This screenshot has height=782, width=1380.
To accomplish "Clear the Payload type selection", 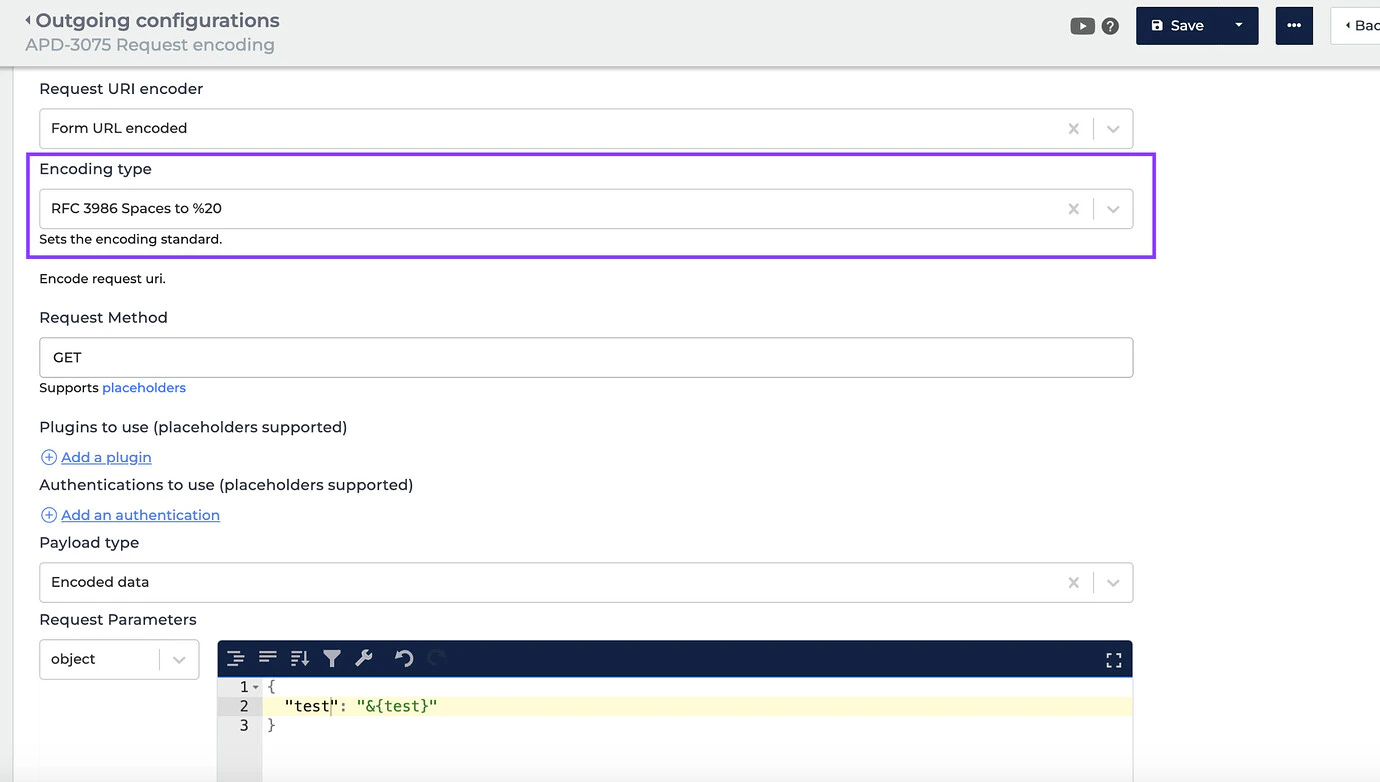I will tap(1073, 582).
